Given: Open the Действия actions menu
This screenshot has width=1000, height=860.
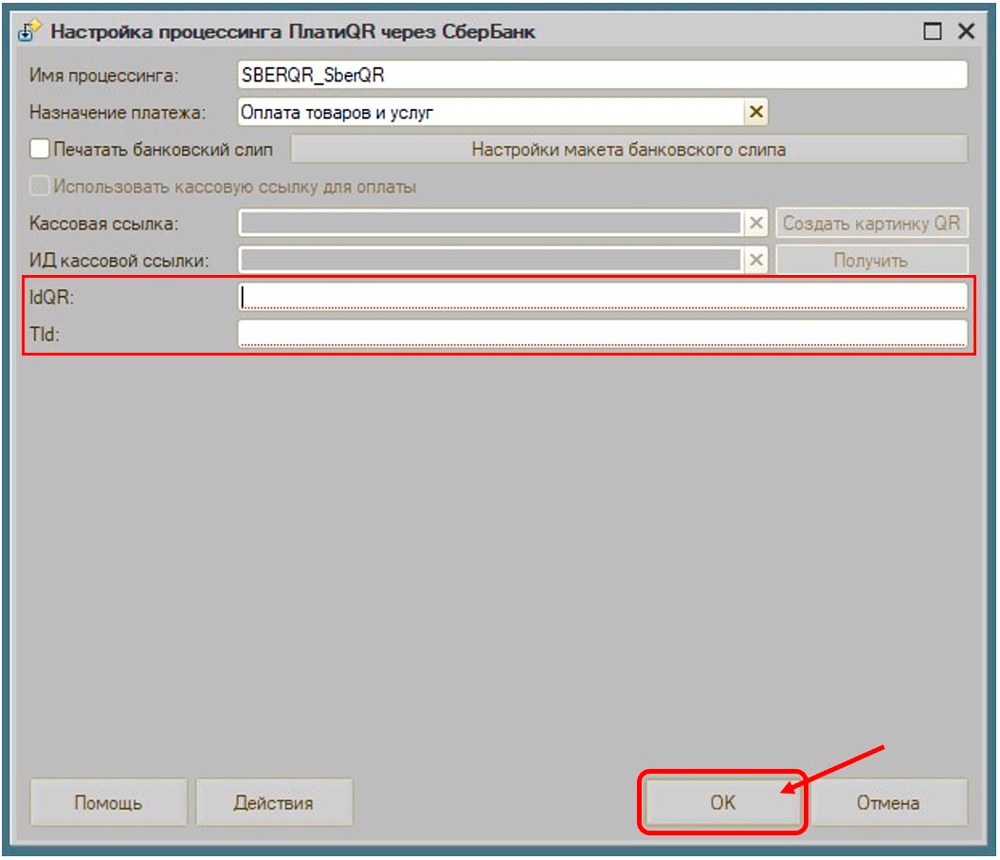Looking at the screenshot, I should [274, 802].
